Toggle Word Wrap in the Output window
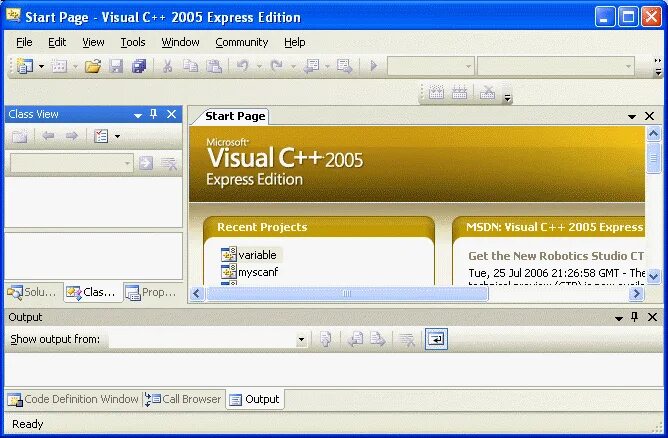668x438 pixels. [436, 339]
